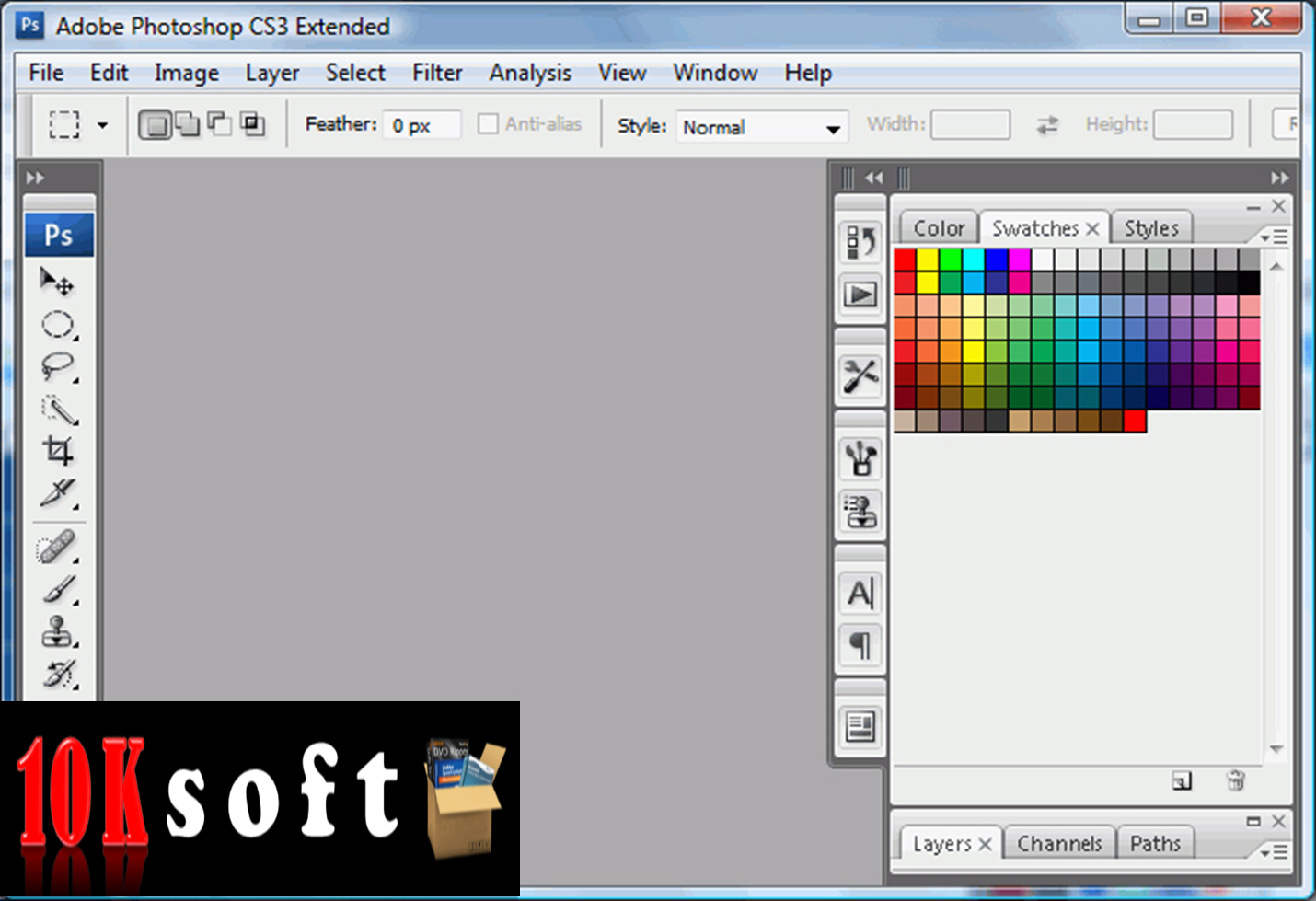Select the Crop tool

[57, 451]
